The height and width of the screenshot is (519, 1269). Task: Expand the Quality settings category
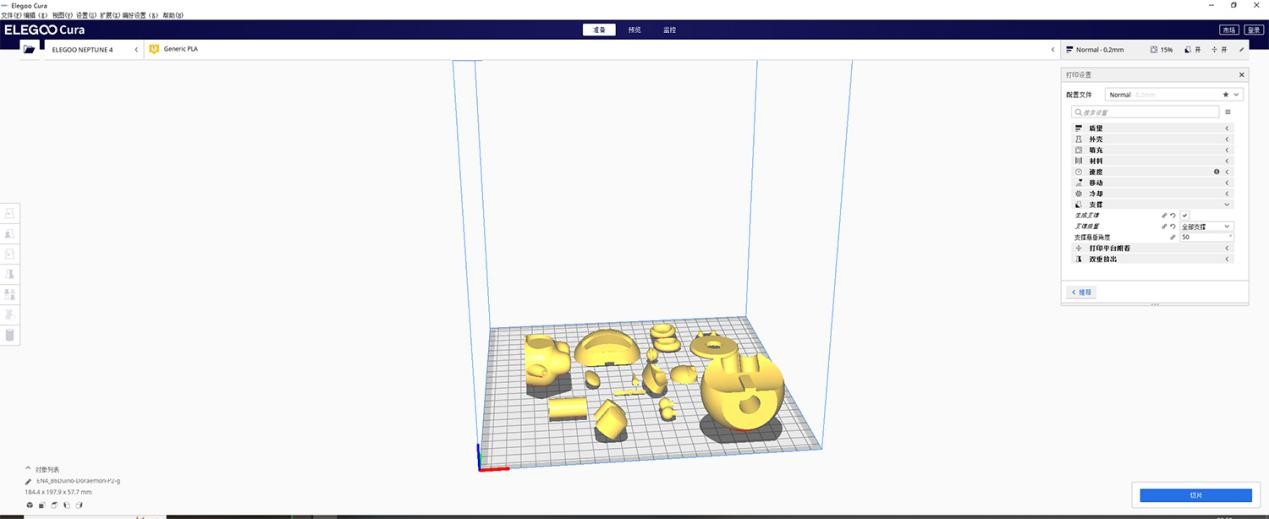point(1152,128)
